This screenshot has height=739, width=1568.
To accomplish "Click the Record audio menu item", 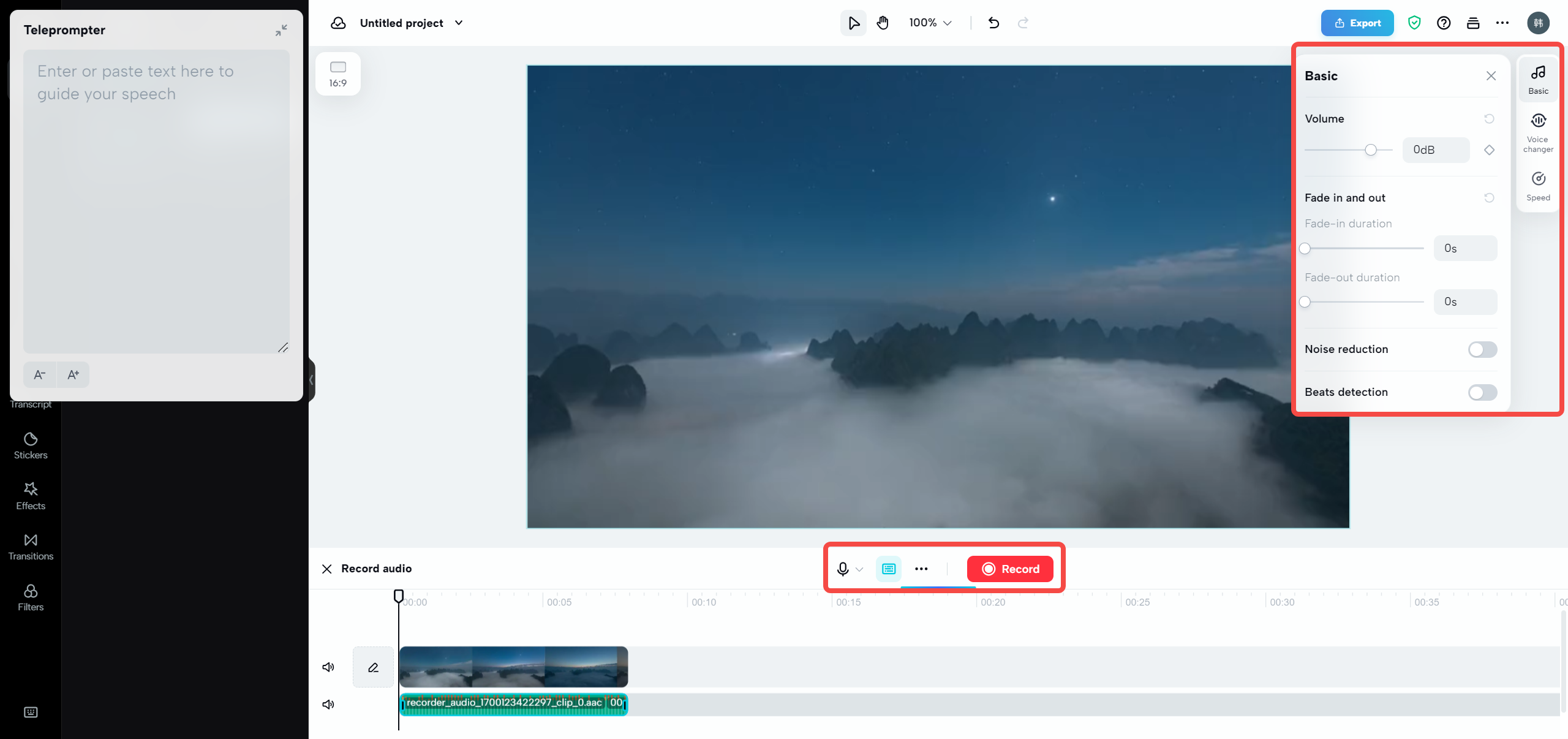I will [x=376, y=568].
